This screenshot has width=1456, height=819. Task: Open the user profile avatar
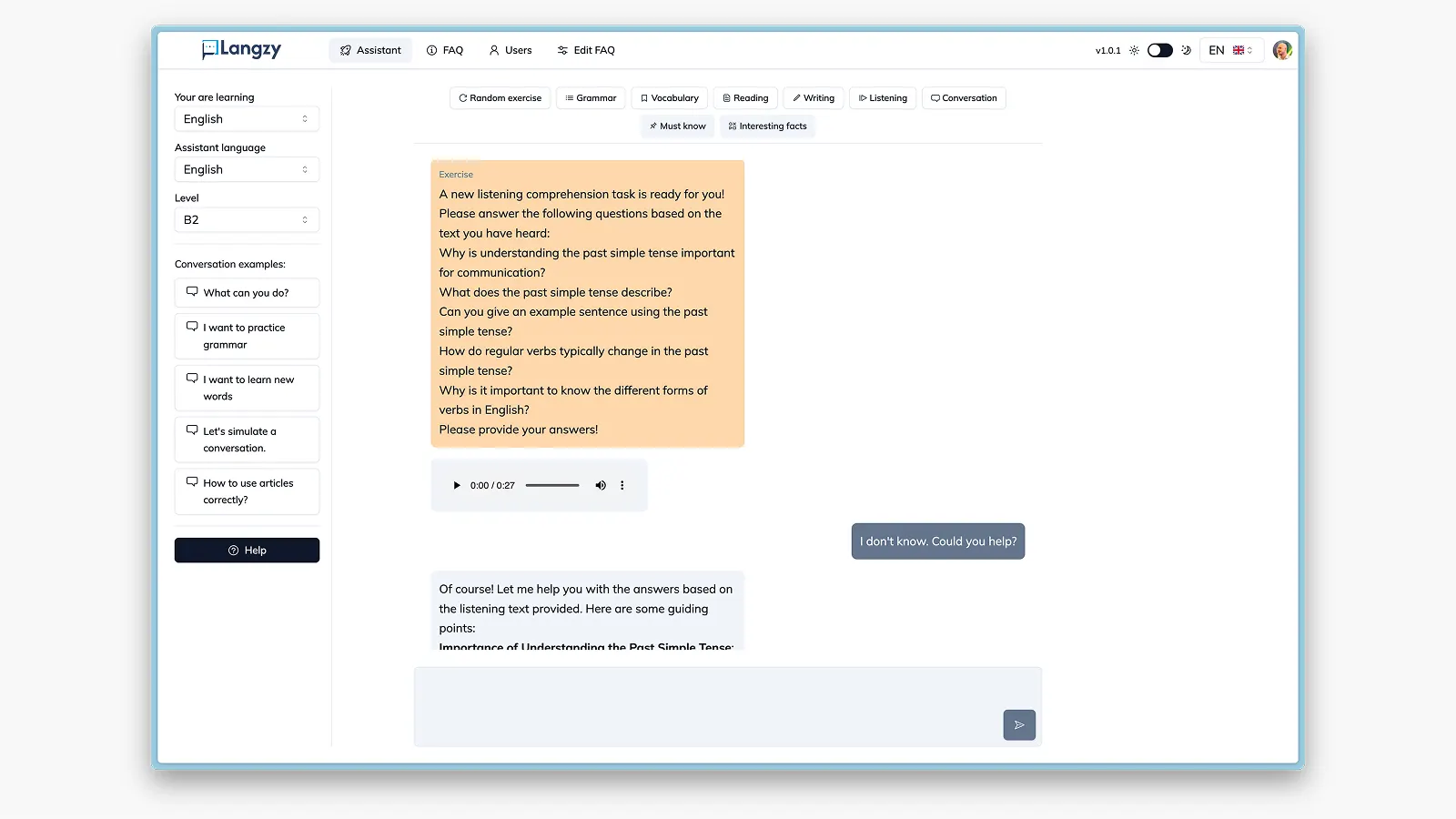tap(1282, 50)
